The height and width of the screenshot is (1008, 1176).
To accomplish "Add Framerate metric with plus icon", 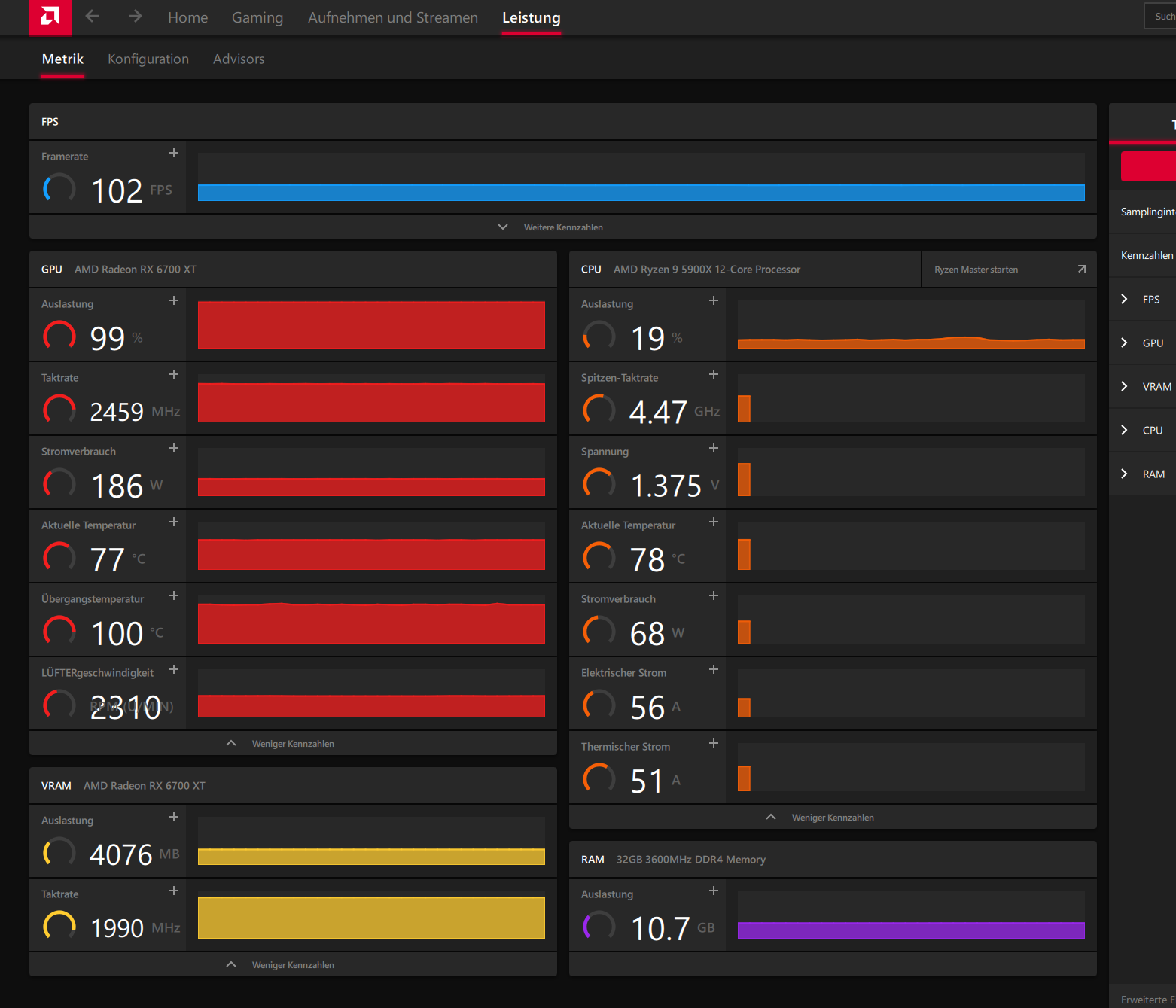I will coord(174,153).
